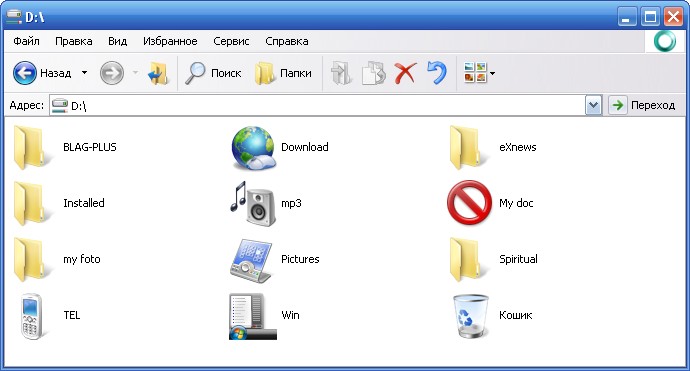690x371 pixels.
Task: Open the Download globe icon
Action: pyautogui.click(x=253, y=148)
